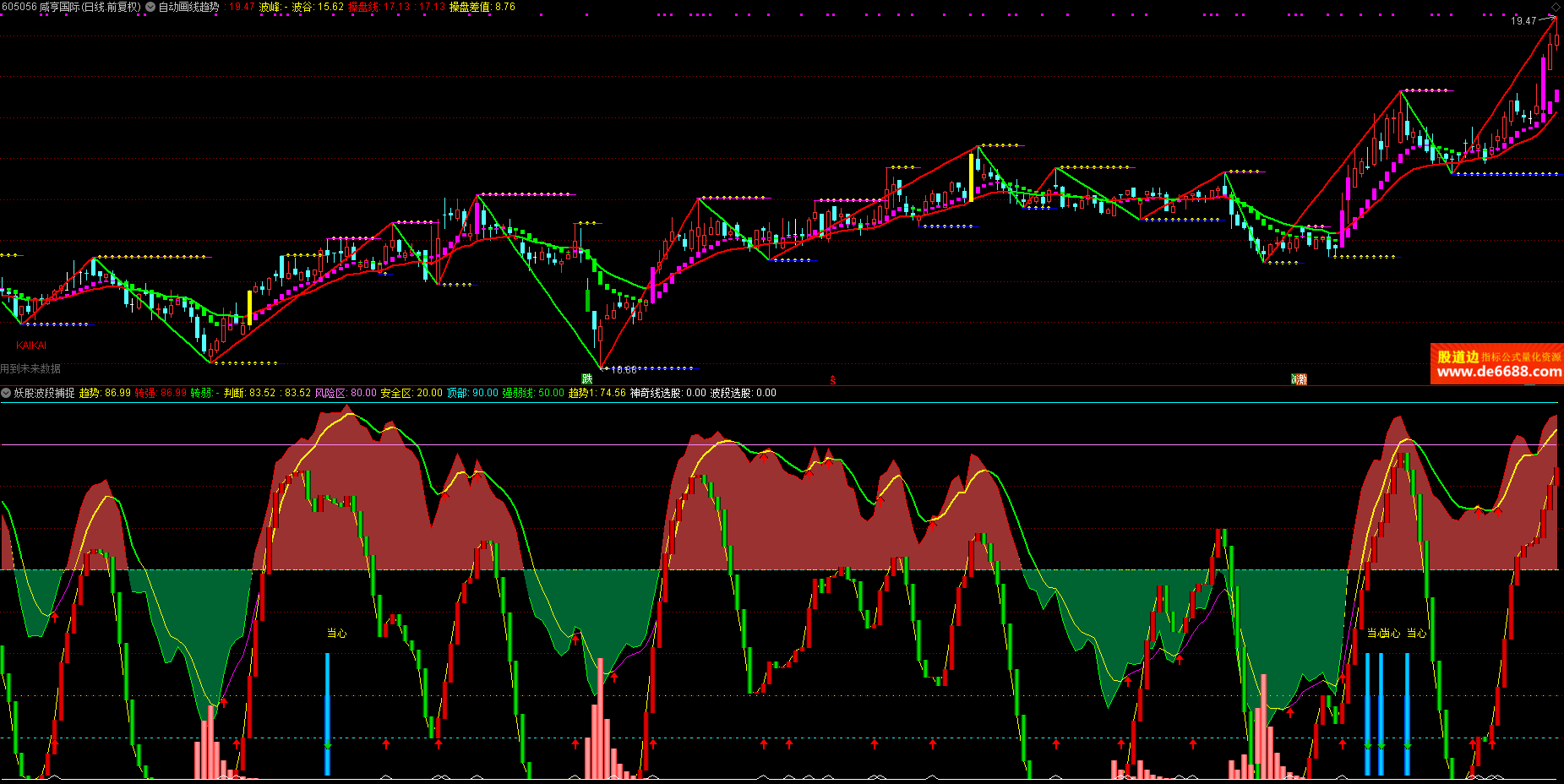Click the 自动画线趋势 indicator name
Image resolution: width=1564 pixels, height=784 pixels.
(x=189, y=7)
